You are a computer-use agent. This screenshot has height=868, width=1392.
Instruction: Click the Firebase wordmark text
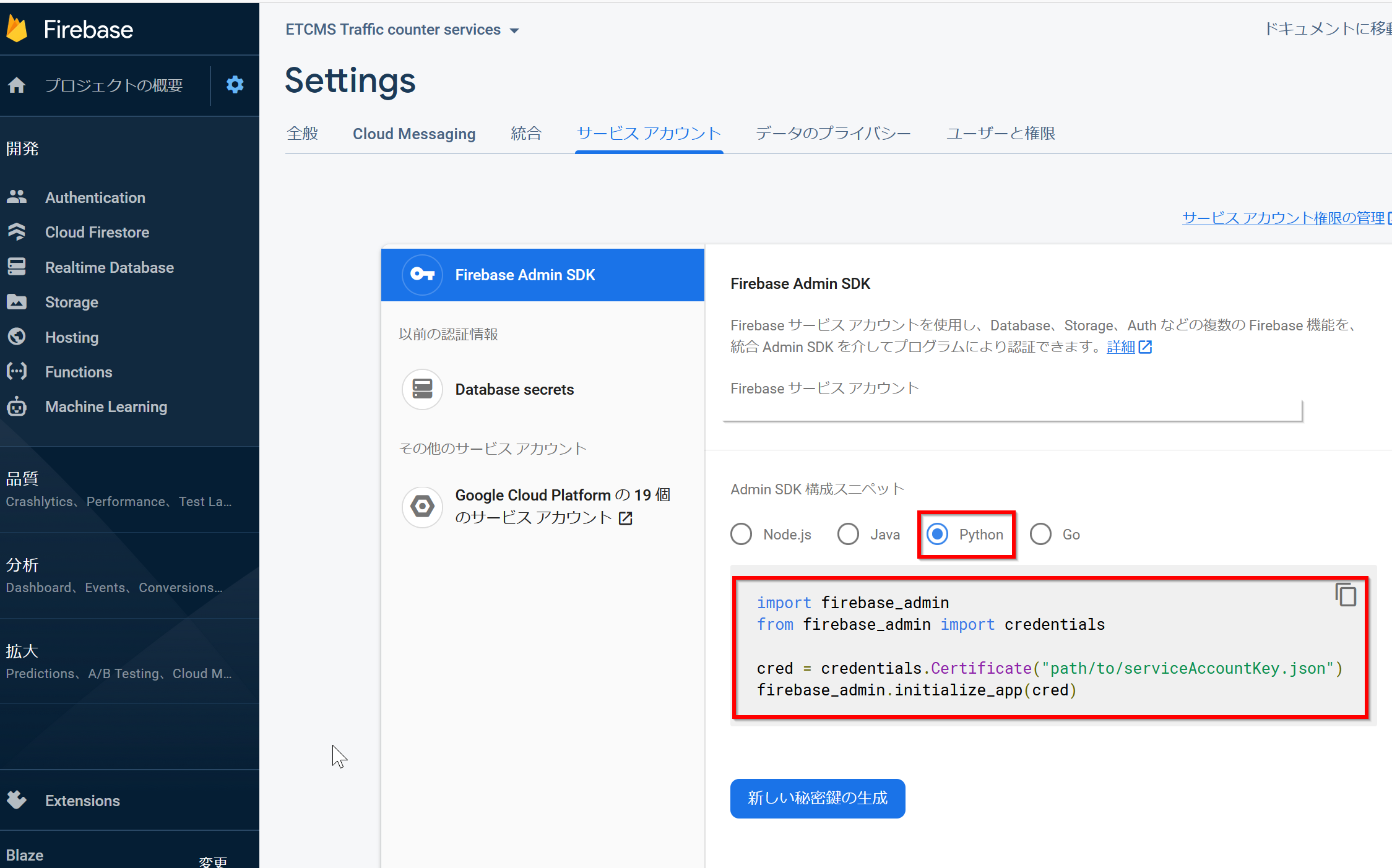pyautogui.click(x=89, y=30)
